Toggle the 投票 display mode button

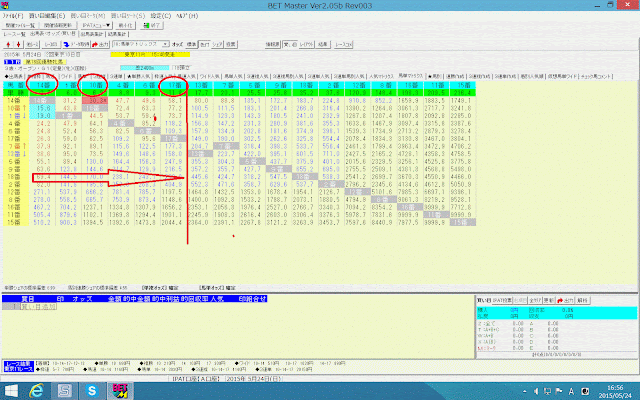tap(231, 44)
